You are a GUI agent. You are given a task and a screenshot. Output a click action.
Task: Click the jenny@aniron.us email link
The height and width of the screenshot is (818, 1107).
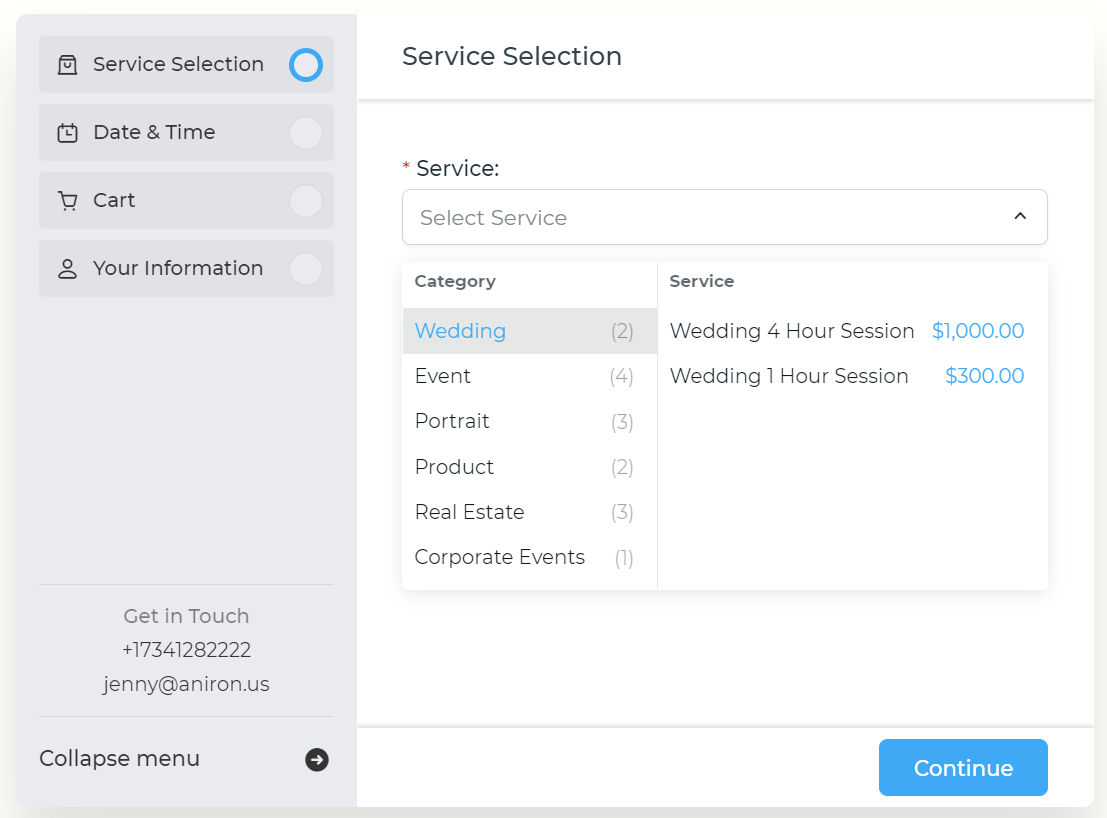[x=186, y=684]
